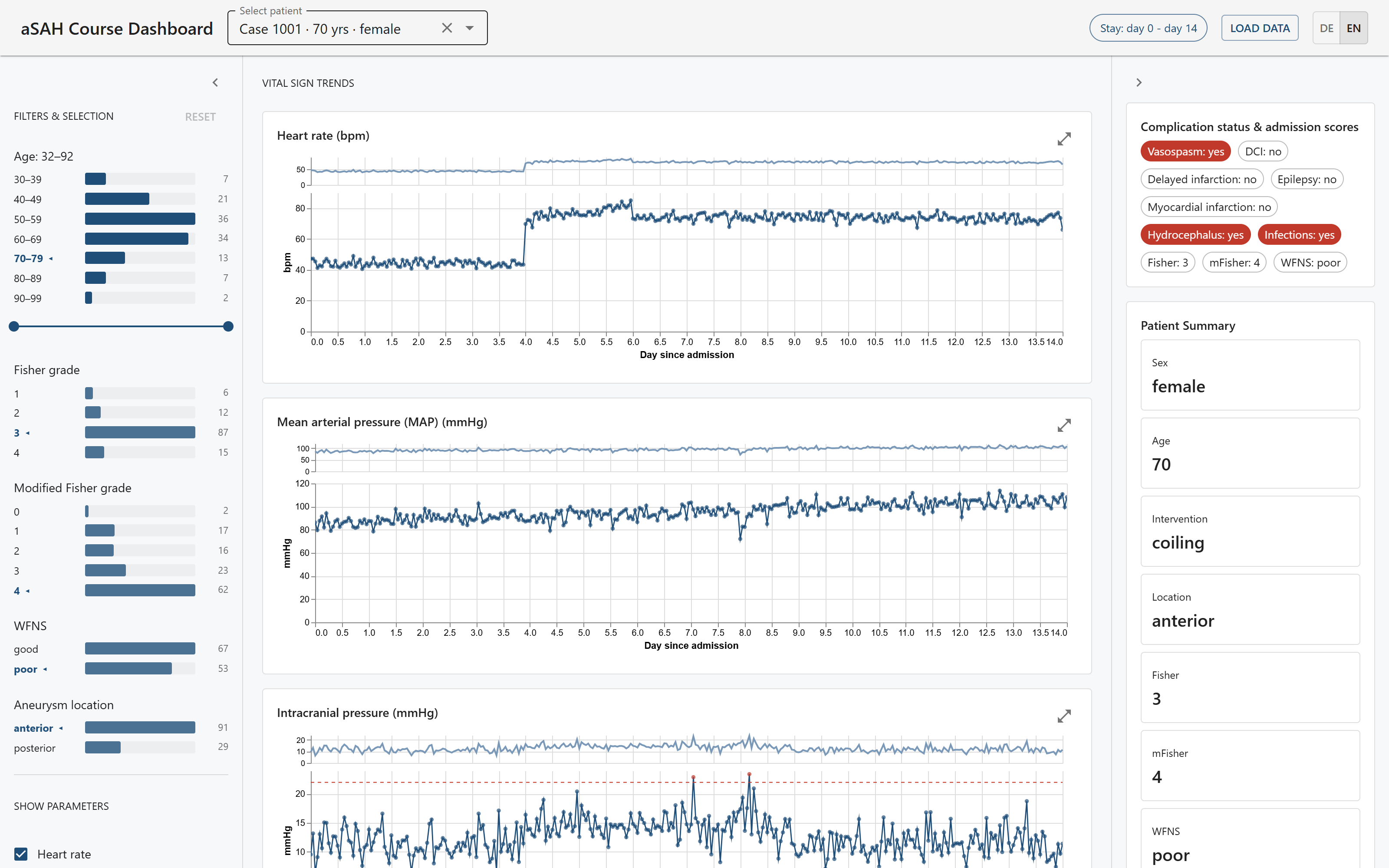Click the aSAH Course Dashboard title

(117, 29)
